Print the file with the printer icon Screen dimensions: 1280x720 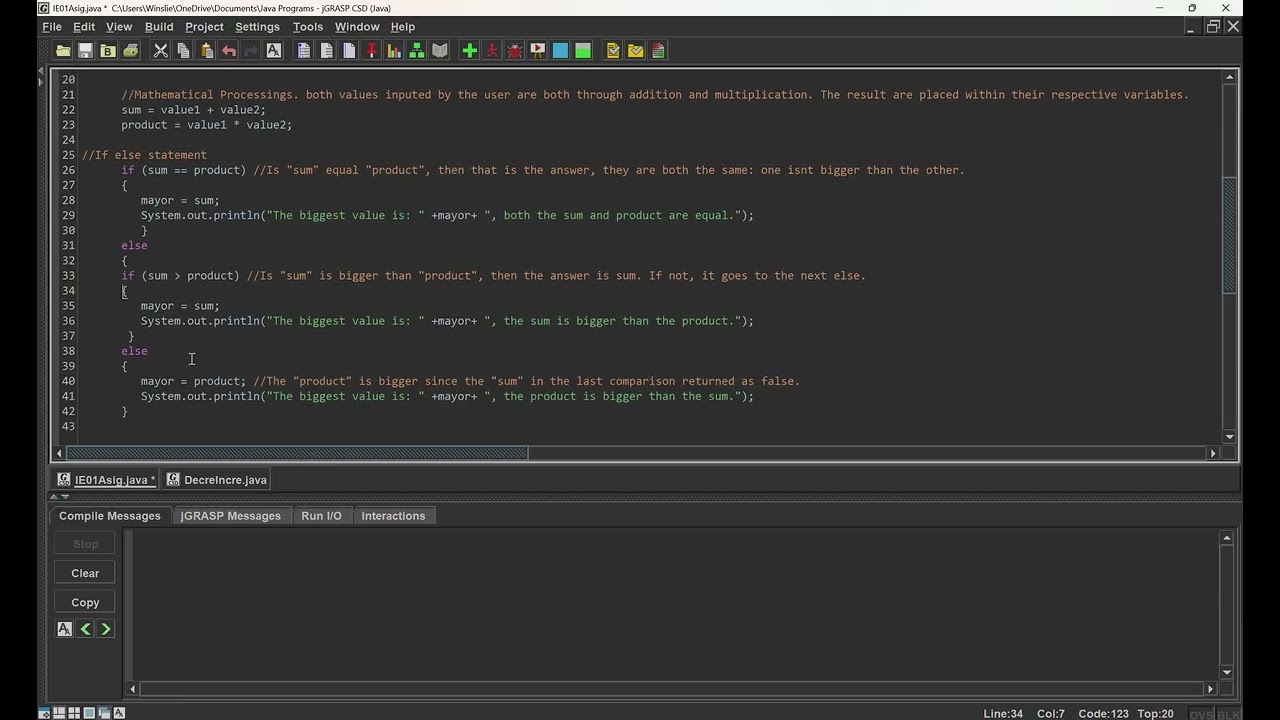131,51
